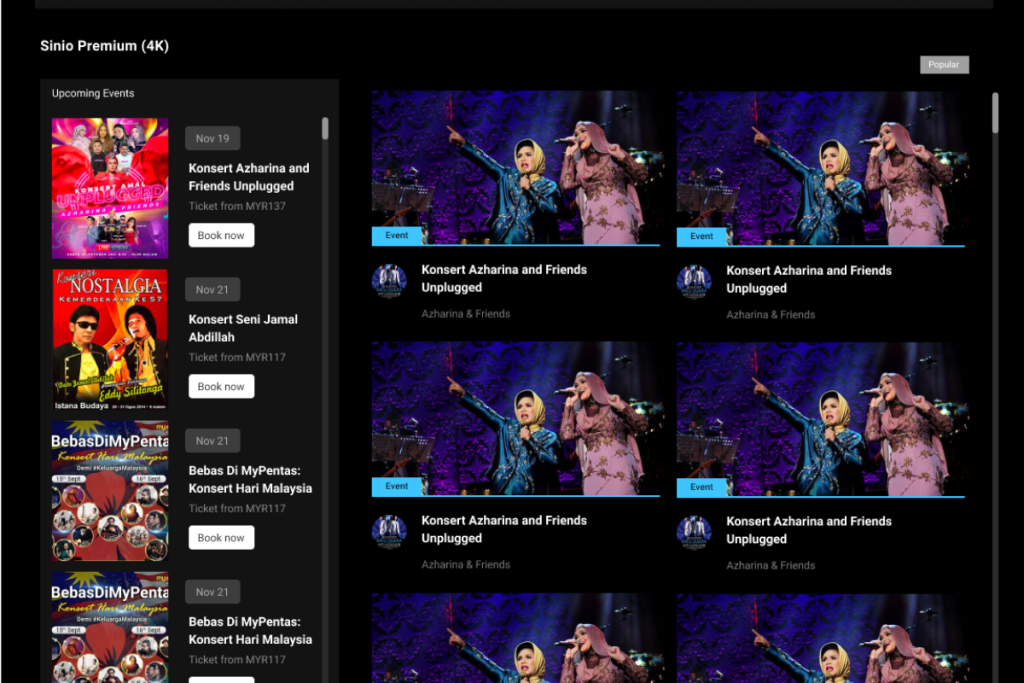Image resolution: width=1024 pixels, height=683 pixels.
Task: Open the first concert video thumbnail in the grid
Action: [516, 168]
